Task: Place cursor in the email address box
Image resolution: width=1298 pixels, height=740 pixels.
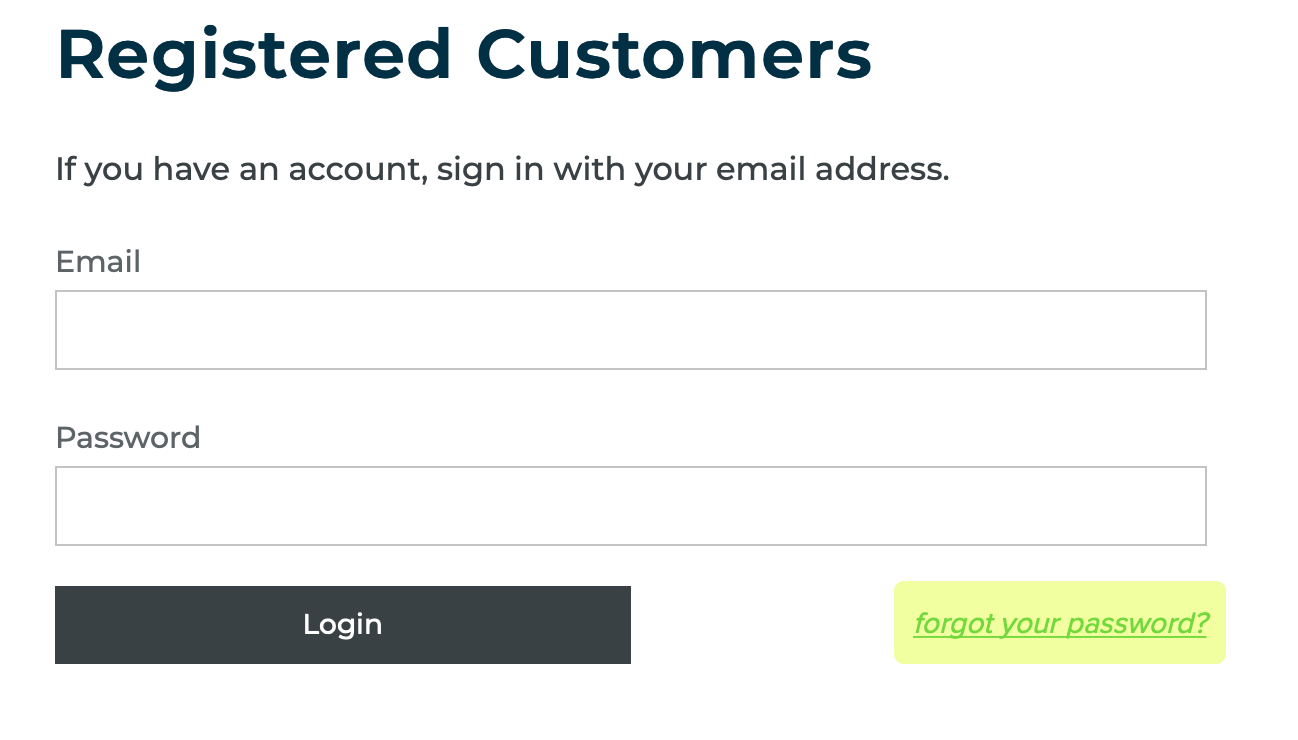Action: (x=630, y=330)
